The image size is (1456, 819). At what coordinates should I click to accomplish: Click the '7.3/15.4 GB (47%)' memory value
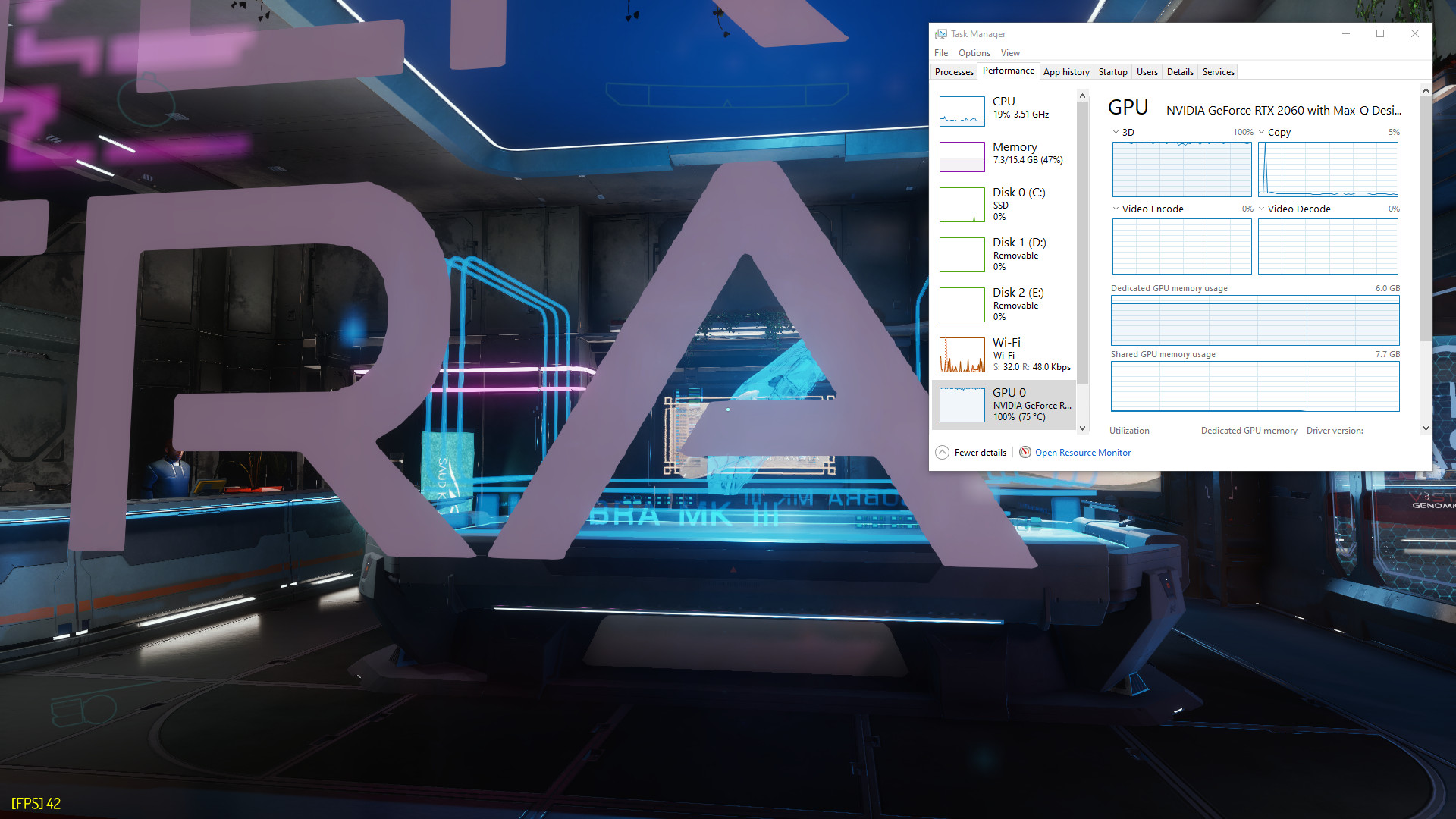pos(1028,160)
